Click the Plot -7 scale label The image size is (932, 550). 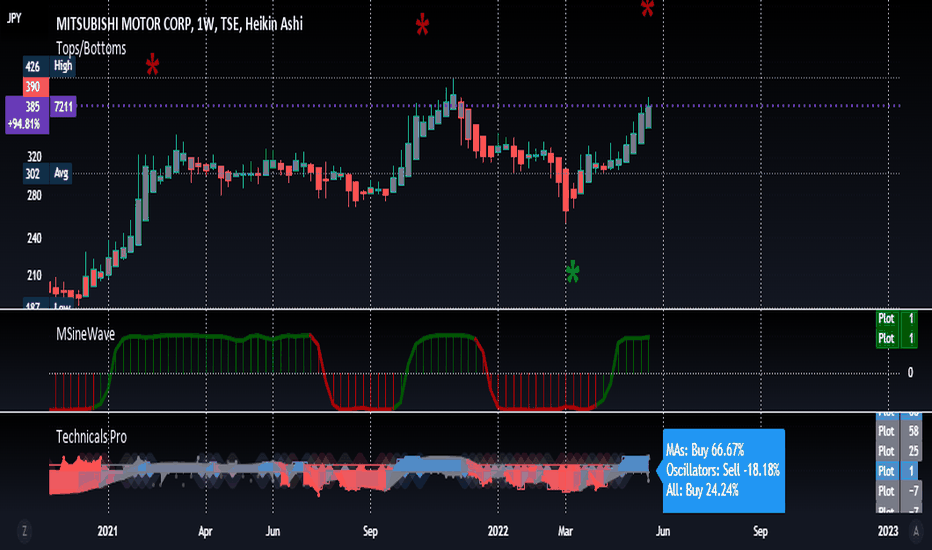pyautogui.click(x=899, y=491)
